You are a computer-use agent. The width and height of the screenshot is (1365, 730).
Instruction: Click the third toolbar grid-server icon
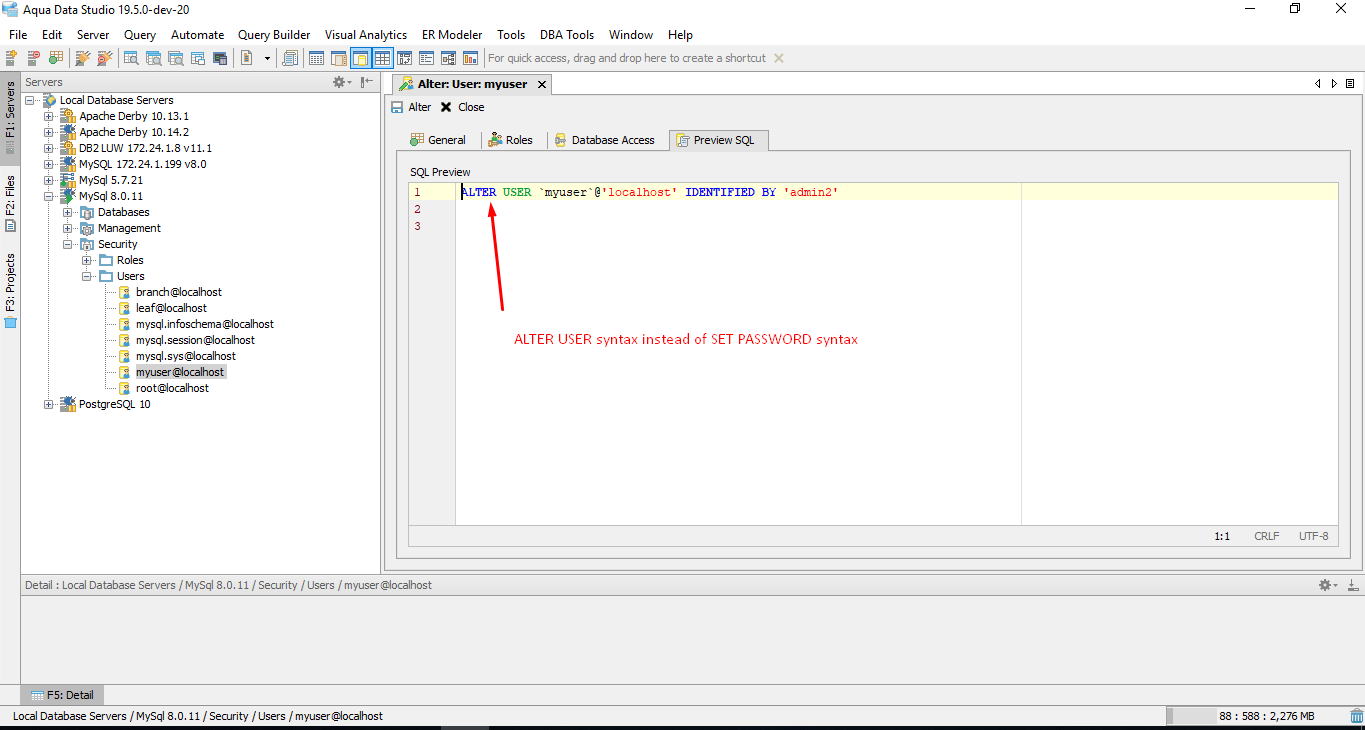point(55,58)
